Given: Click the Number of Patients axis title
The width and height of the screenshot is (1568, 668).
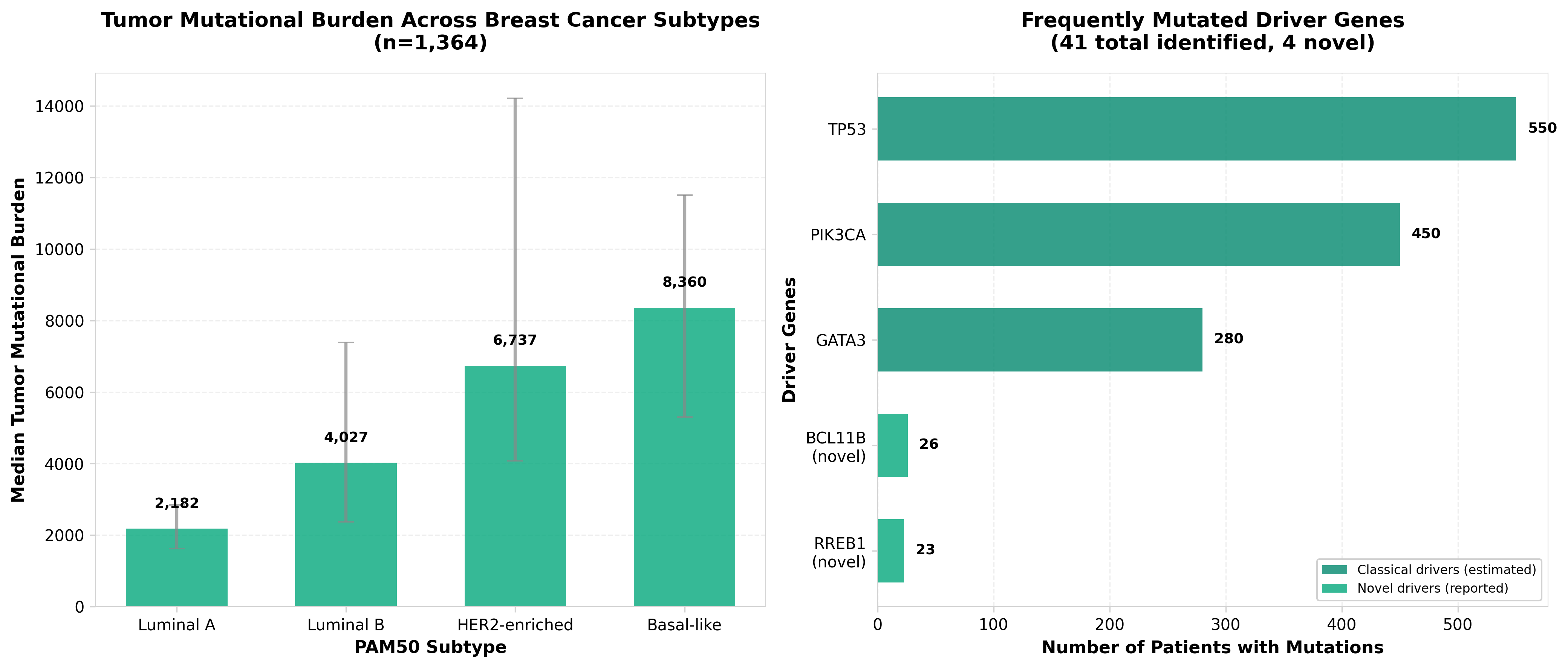Looking at the screenshot, I should click(1212, 647).
